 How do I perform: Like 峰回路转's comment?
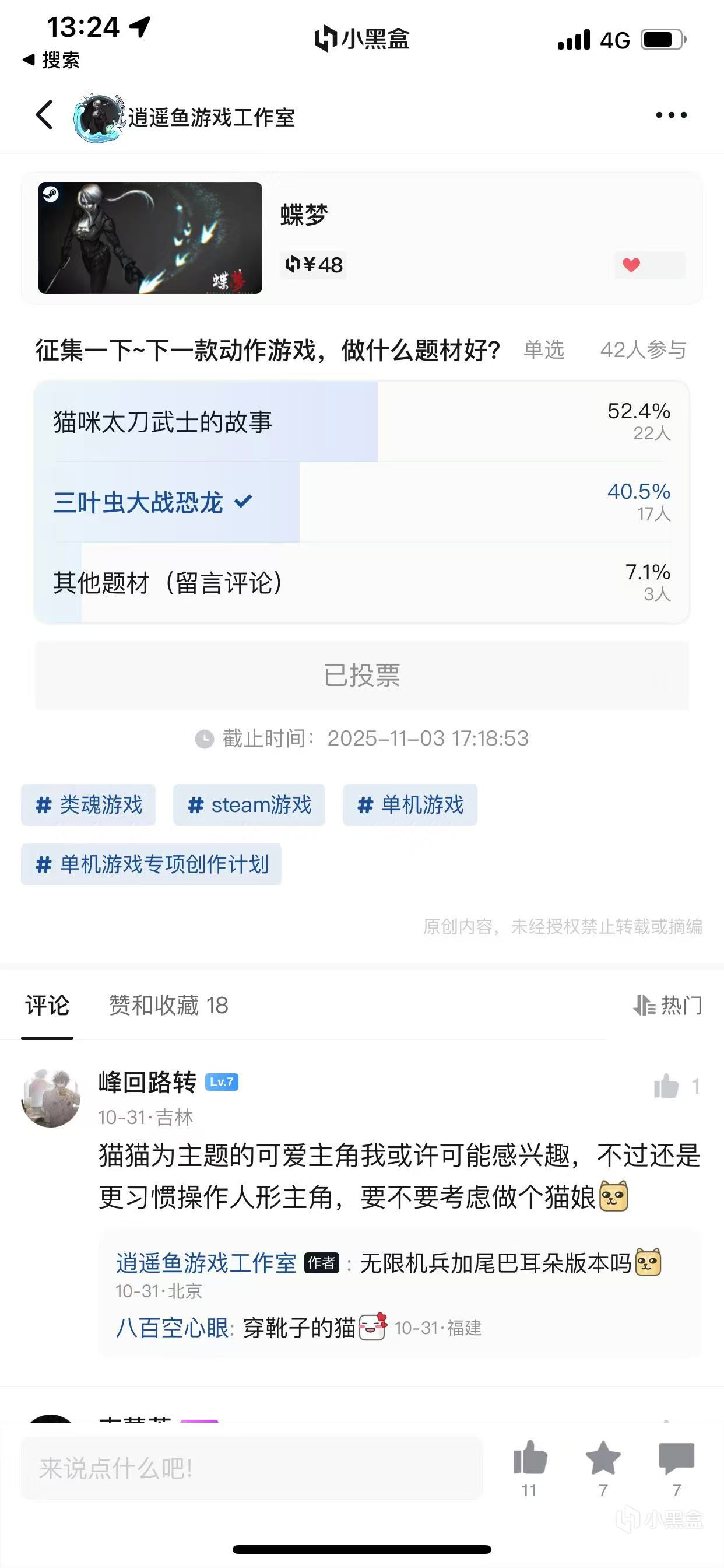(x=667, y=1087)
